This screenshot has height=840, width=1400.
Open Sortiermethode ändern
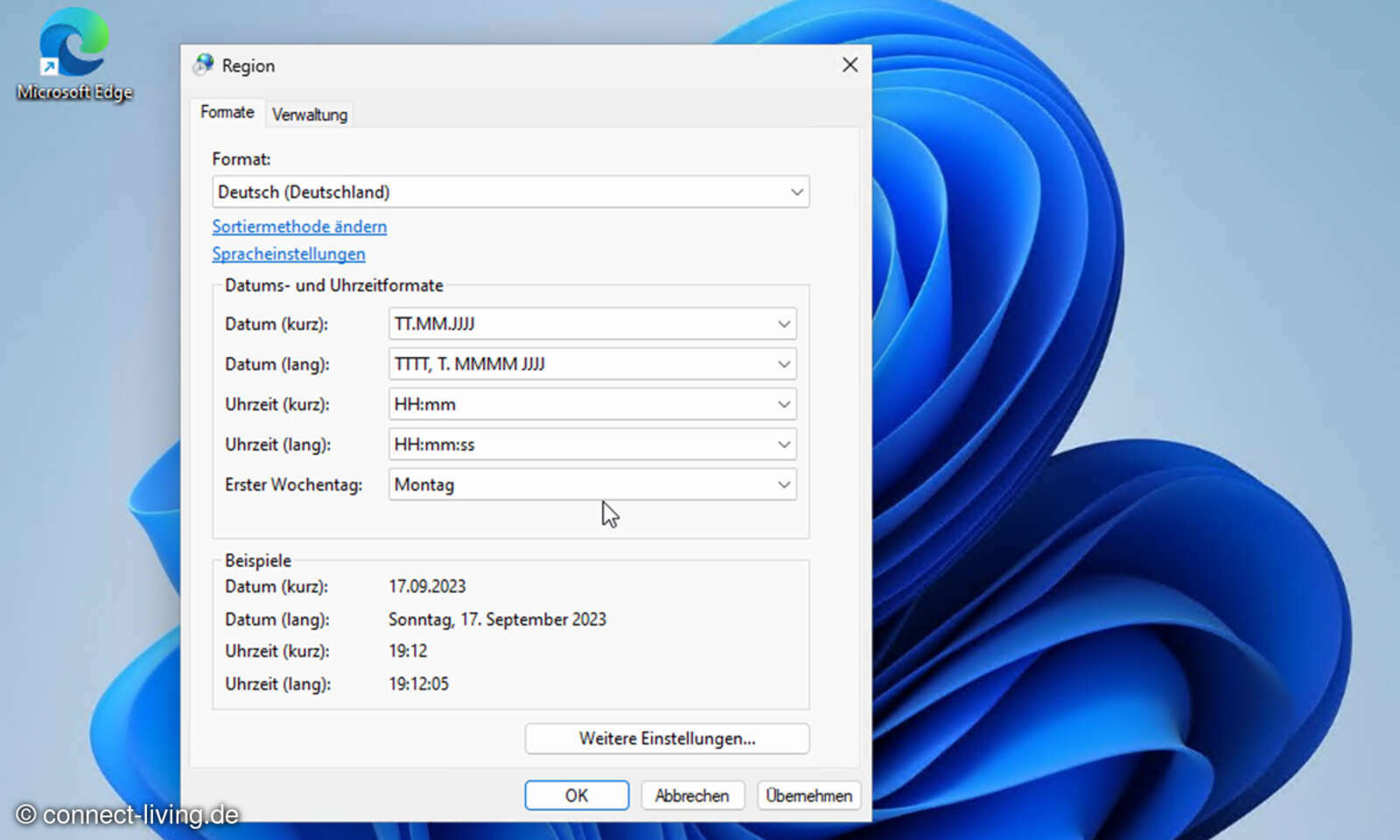[x=299, y=226]
